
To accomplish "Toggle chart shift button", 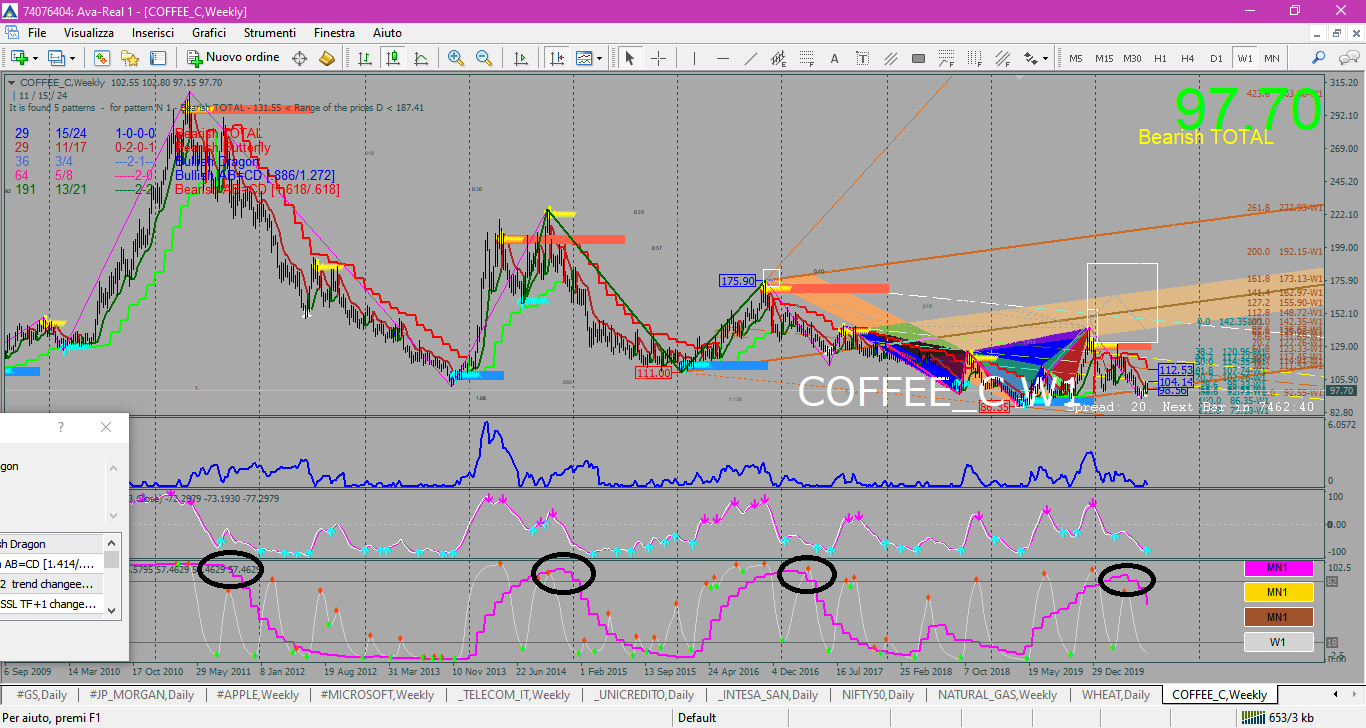I will point(555,58).
